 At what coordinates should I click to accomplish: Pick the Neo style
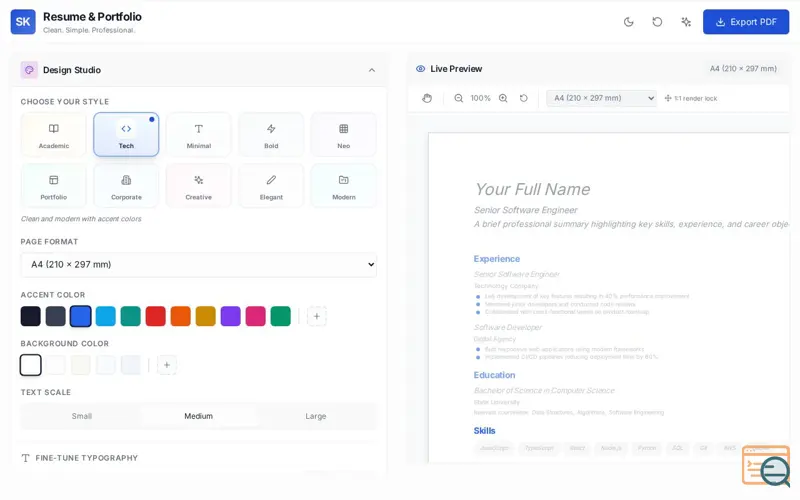pyautogui.click(x=343, y=135)
